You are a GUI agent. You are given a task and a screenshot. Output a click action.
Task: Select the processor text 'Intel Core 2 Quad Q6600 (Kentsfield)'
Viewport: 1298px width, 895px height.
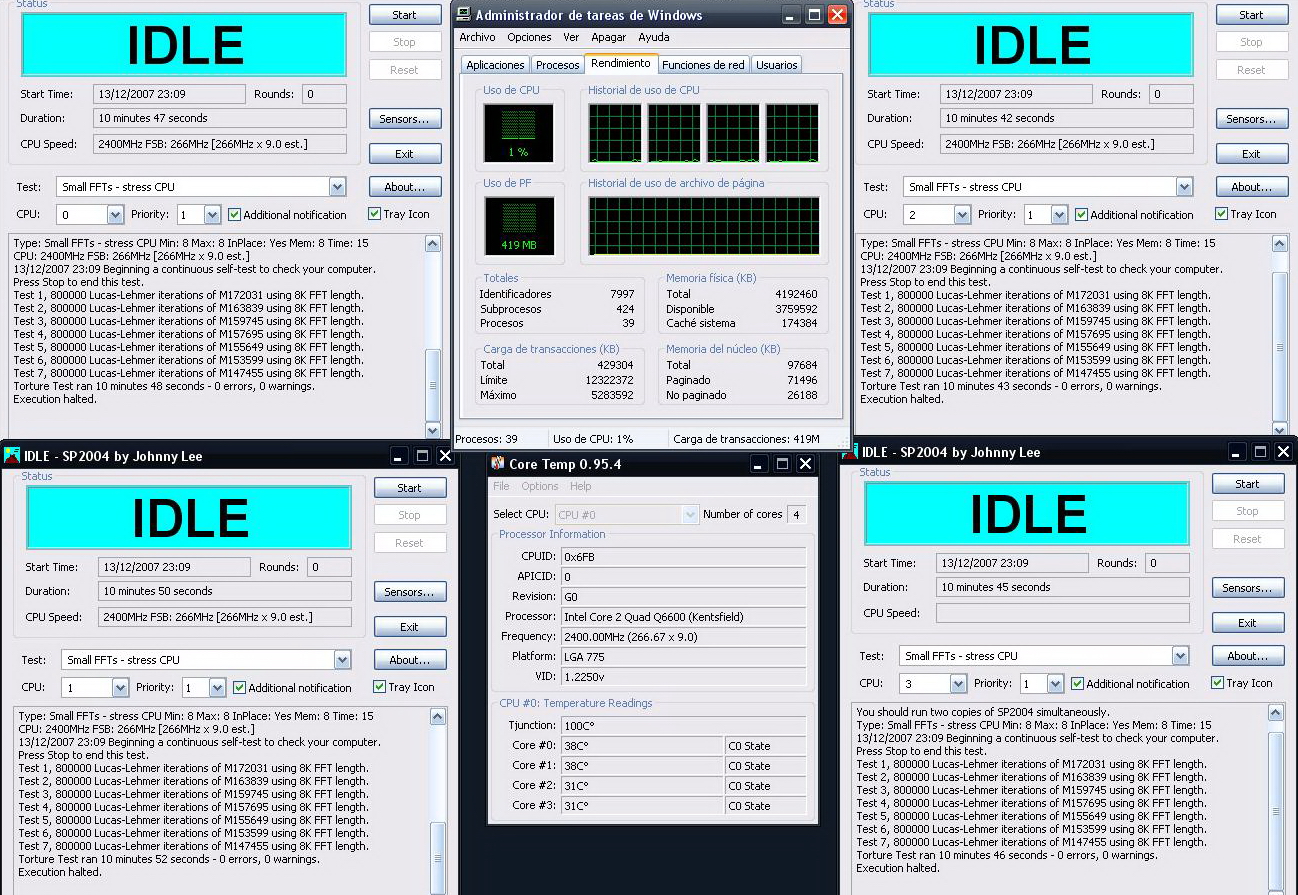click(653, 617)
